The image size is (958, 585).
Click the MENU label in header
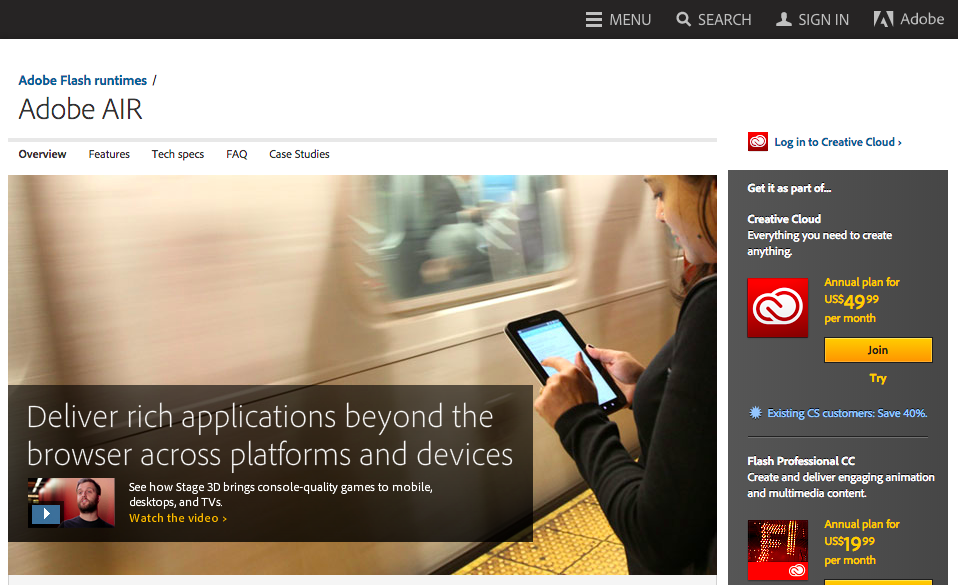pos(630,20)
